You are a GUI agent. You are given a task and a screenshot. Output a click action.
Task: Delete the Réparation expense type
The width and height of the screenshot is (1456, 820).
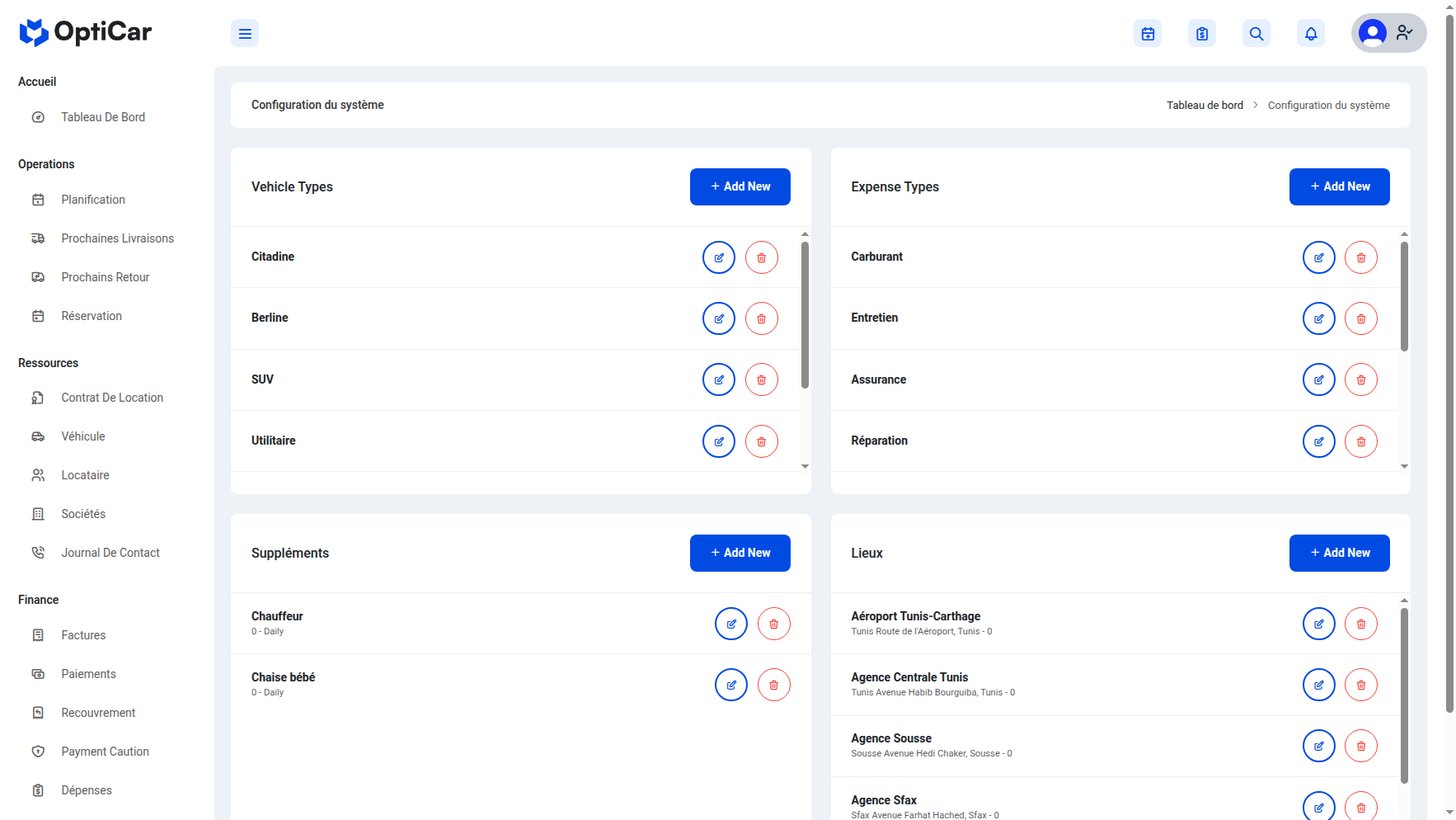[1361, 441]
